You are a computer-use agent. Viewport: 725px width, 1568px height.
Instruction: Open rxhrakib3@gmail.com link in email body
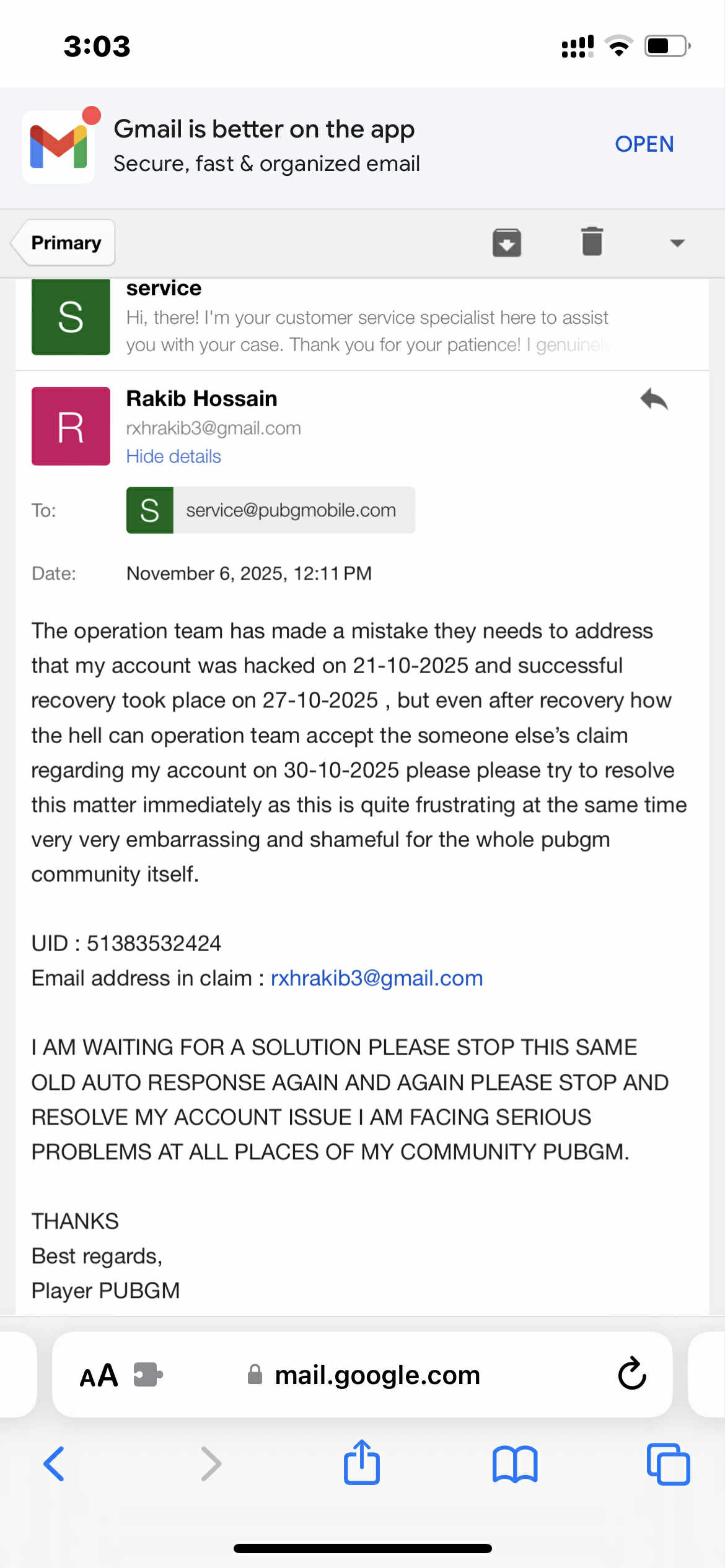pyautogui.click(x=377, y=978)
